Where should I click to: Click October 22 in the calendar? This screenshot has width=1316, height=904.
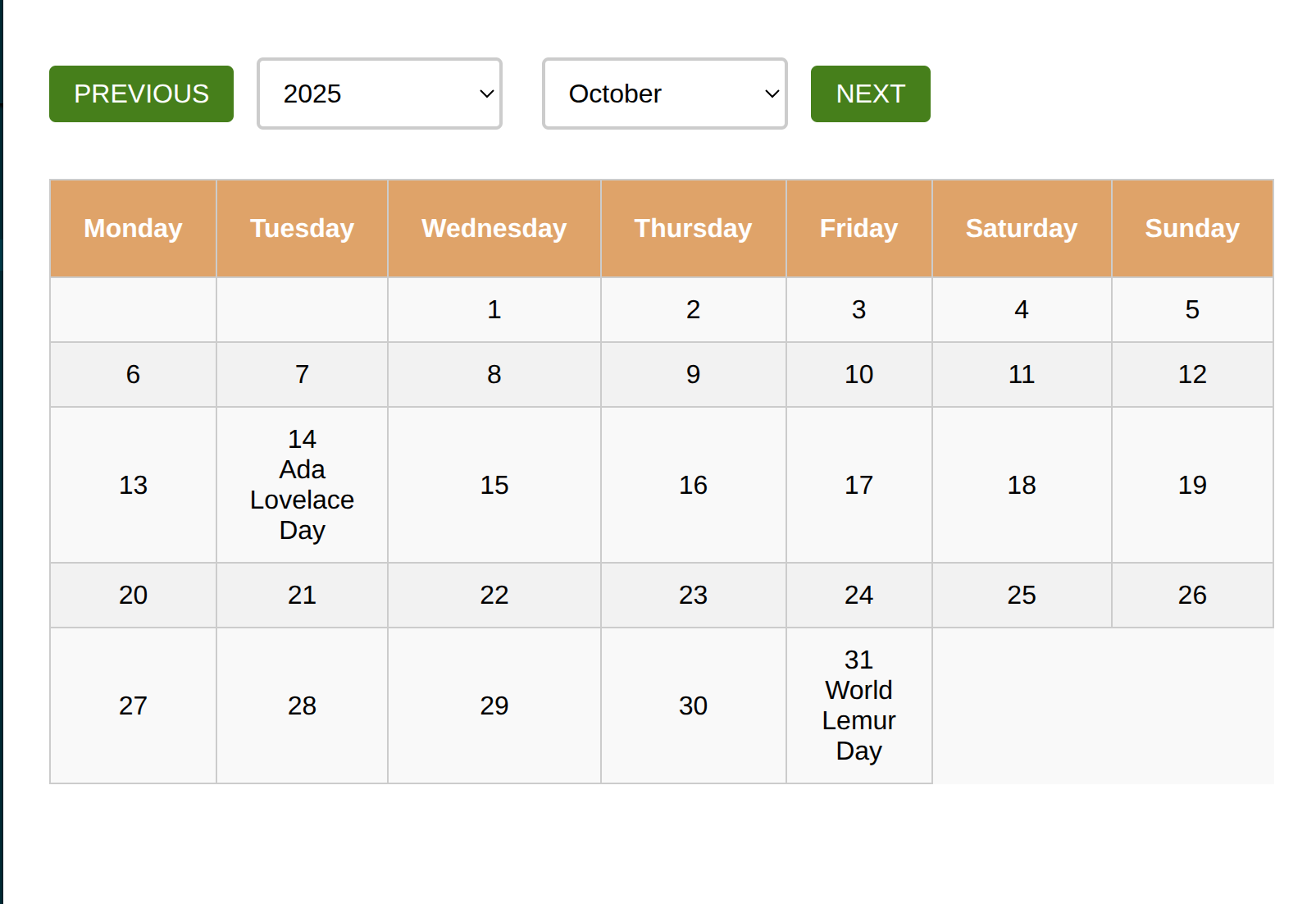pos(493,595)
